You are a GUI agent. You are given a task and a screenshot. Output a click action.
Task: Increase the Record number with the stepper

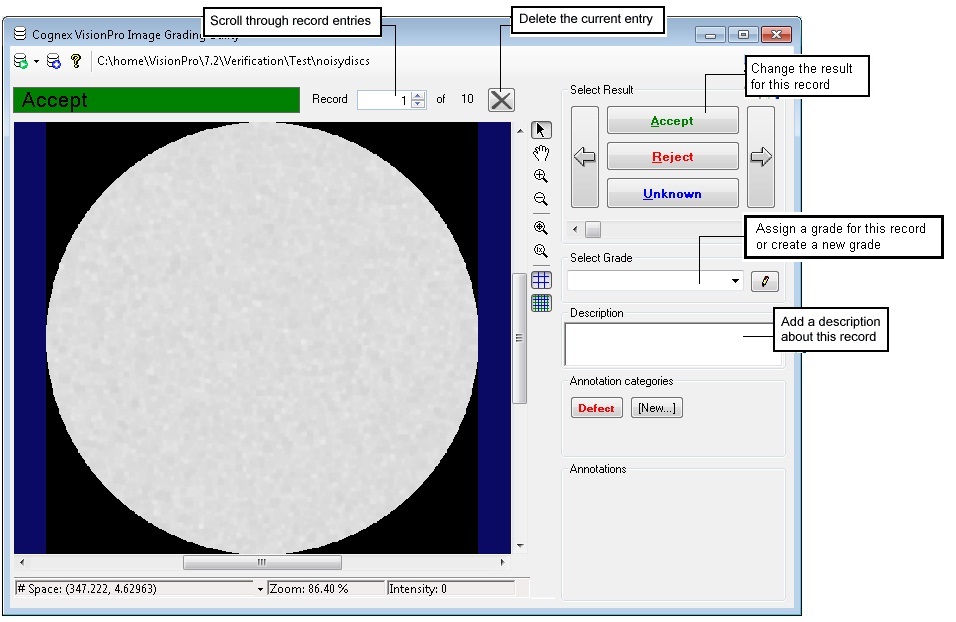tap(417, 95)
